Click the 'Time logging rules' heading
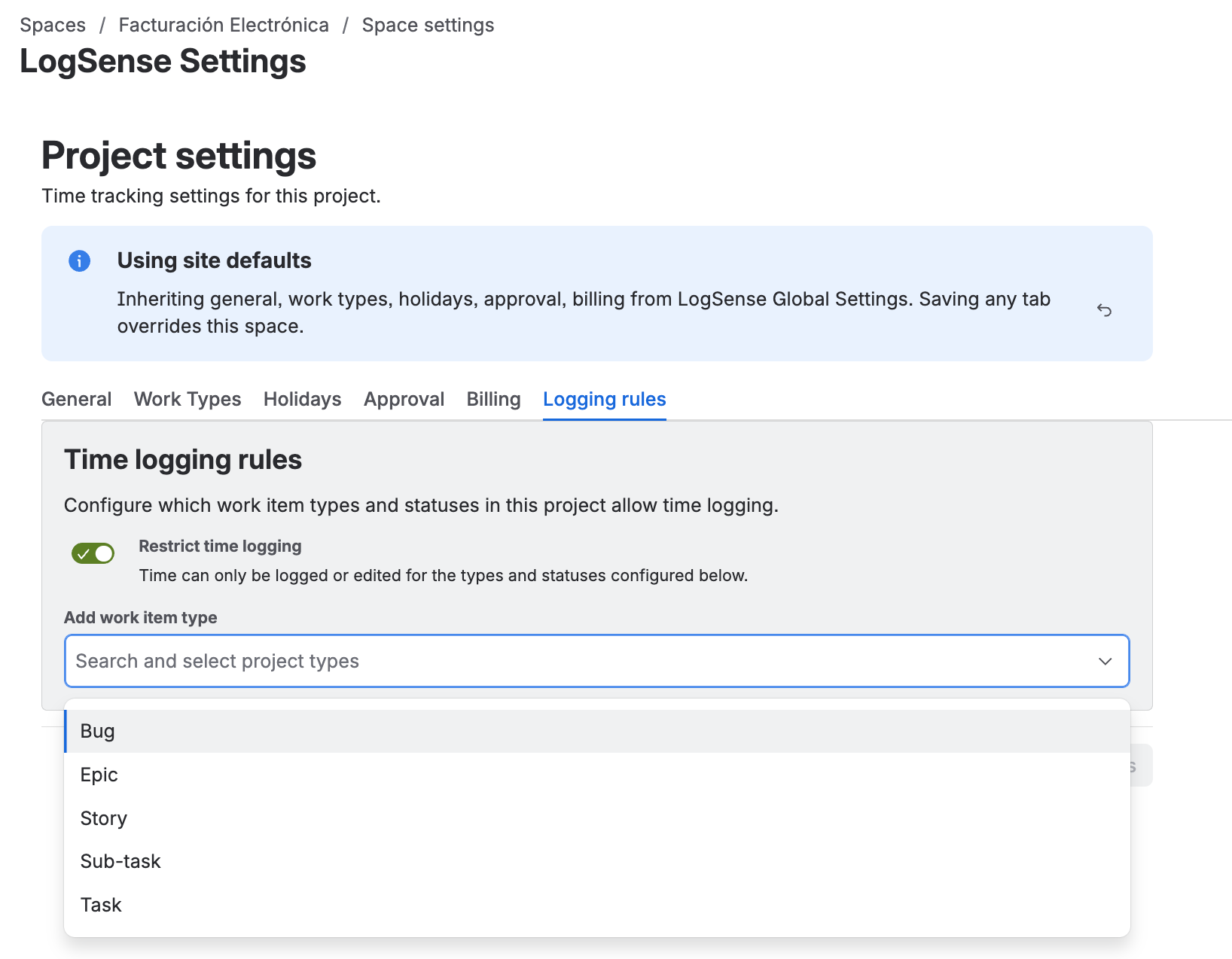Viewport: 1232px width, 959px height. (183, 459)
